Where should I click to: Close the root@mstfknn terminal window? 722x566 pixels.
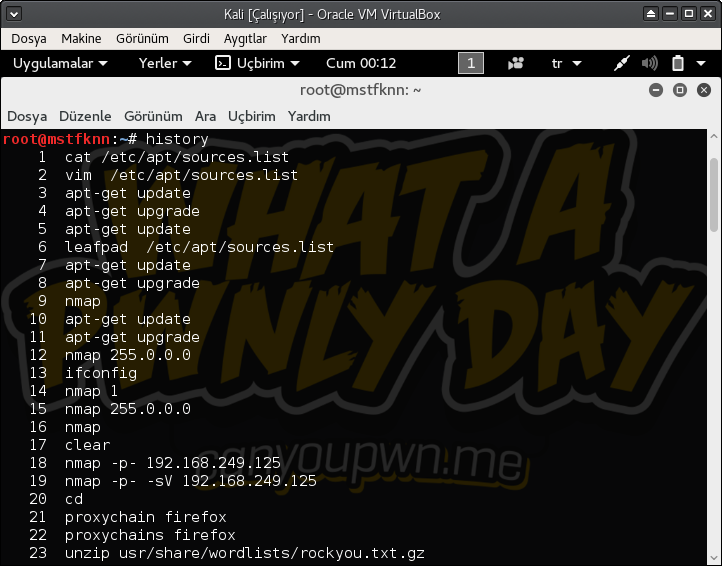[703, 90]
